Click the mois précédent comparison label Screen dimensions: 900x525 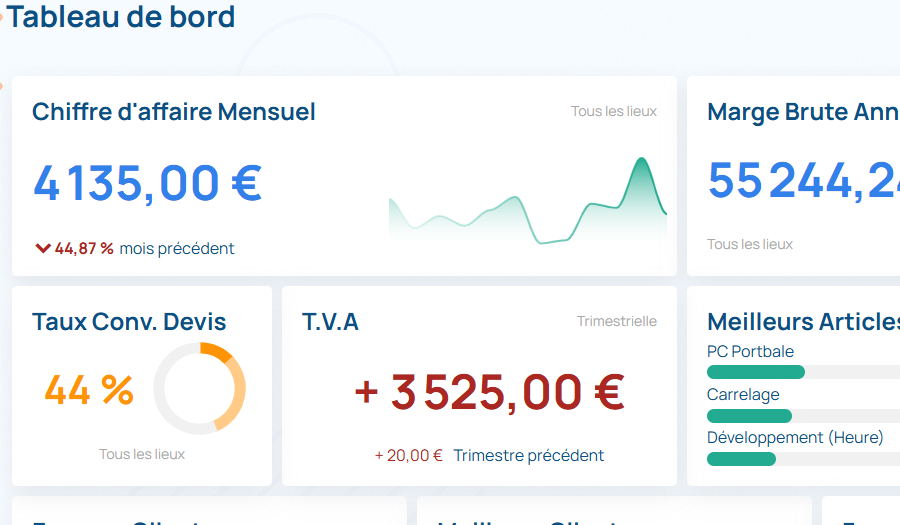pos(177,248)
